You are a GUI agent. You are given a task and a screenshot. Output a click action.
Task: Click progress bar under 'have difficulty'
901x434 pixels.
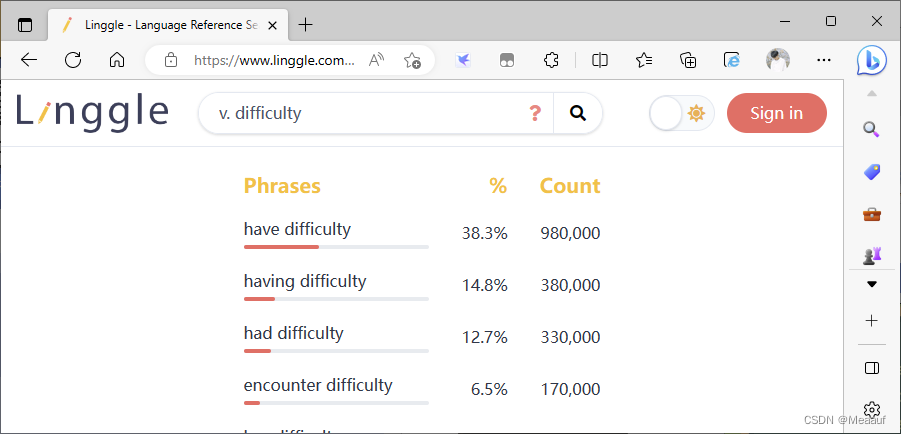pyautogui.click(x=336, y=247)
